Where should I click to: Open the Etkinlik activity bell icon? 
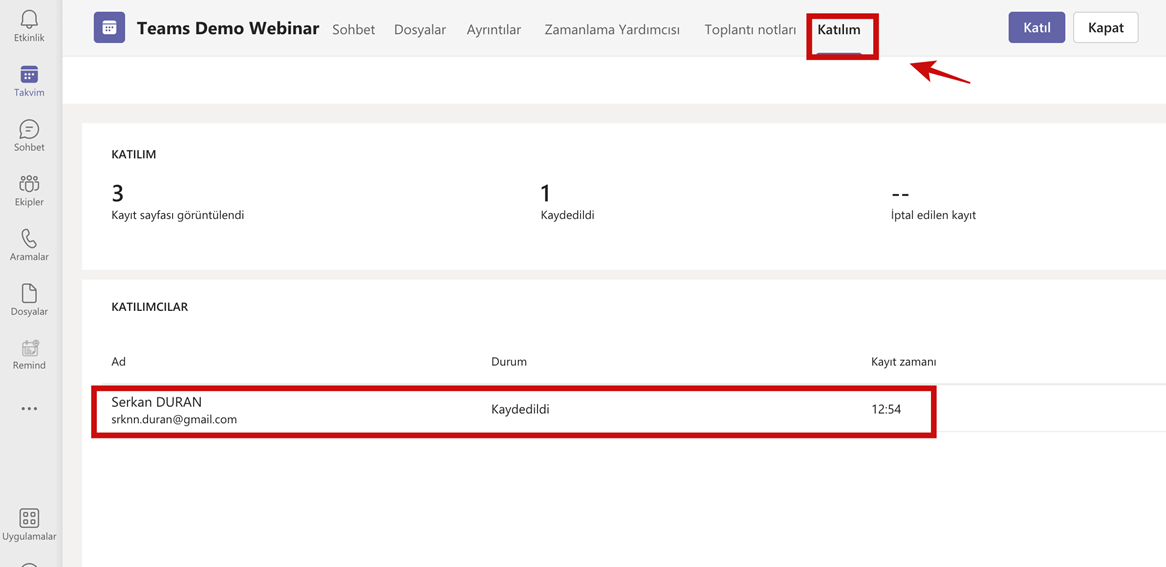(x=29, y=19)
